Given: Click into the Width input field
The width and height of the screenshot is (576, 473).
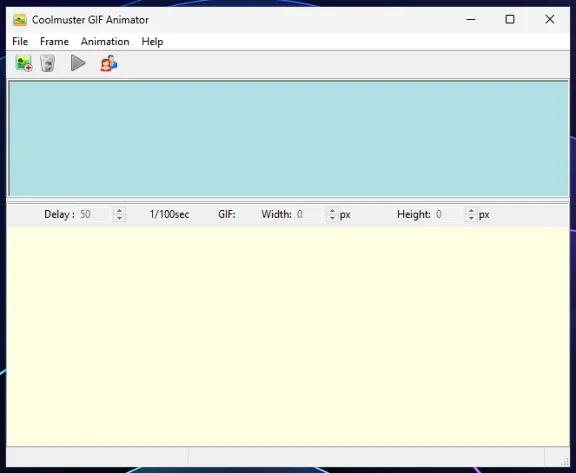Looking at the screenshot, I should click(x=310, y=214).
